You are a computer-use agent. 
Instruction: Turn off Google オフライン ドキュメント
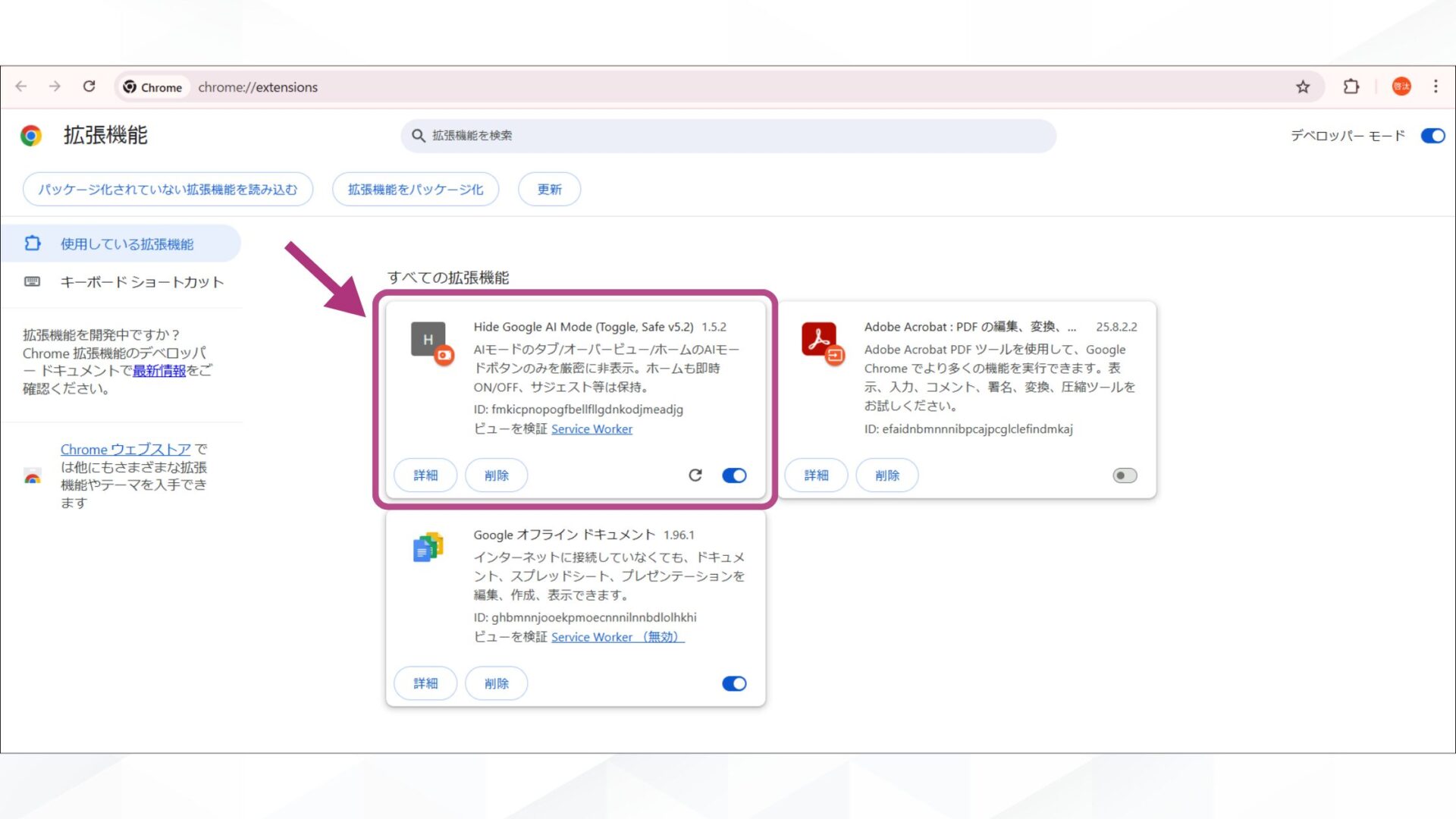coord(733,682)
